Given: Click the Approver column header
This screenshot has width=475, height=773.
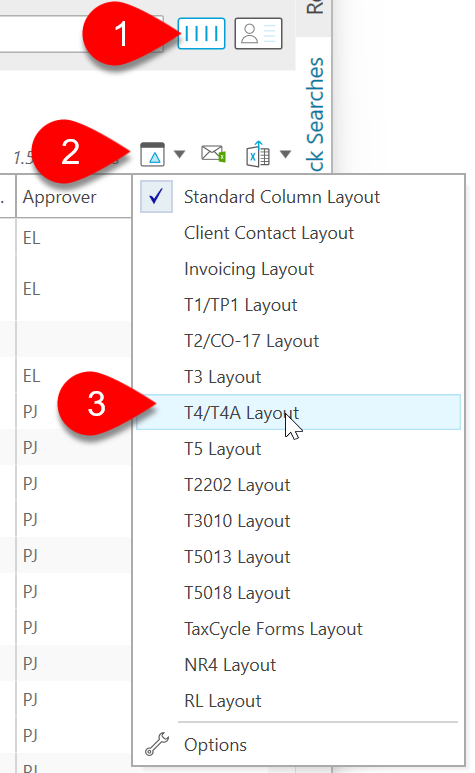Looking at the screenshot, I should point(74,197).
